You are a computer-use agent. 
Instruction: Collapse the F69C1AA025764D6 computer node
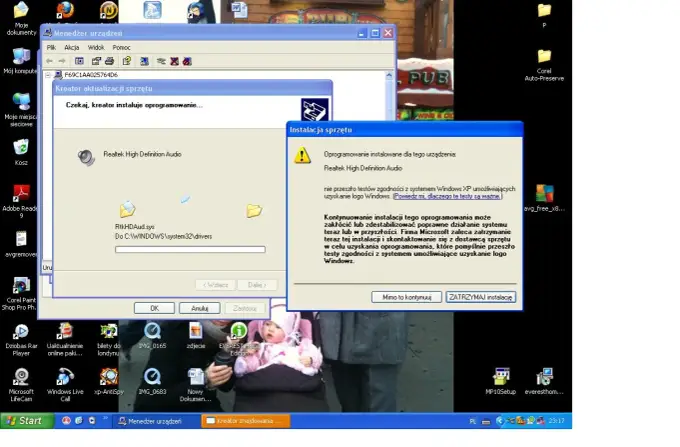48,75
